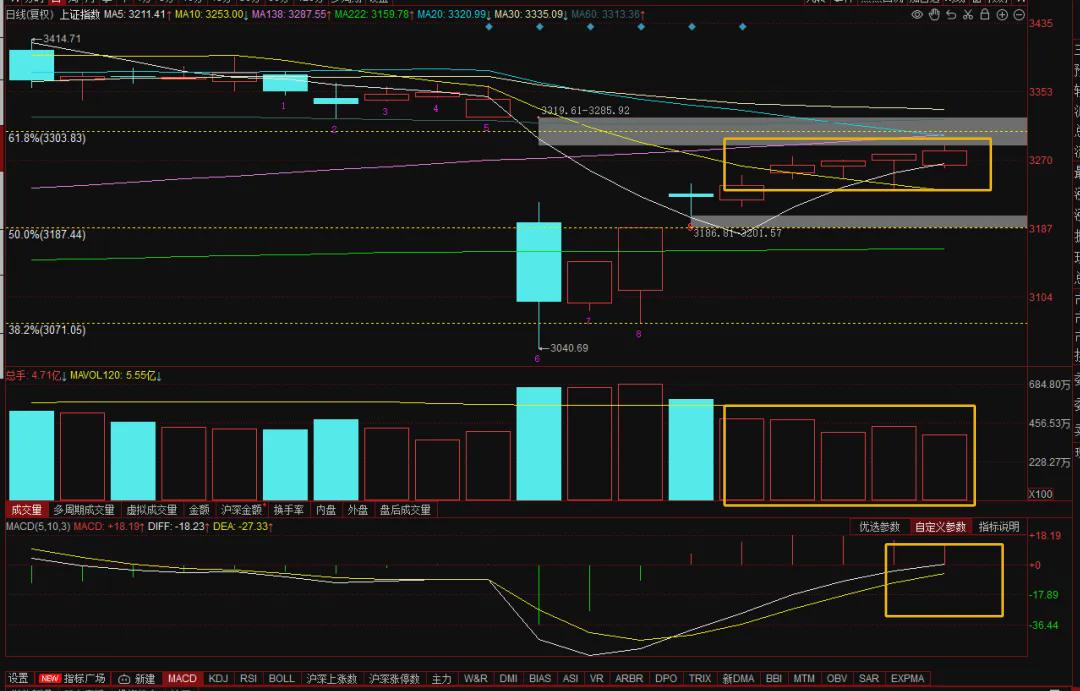Select the BOLL indicator tab

(x=281, y=679)
